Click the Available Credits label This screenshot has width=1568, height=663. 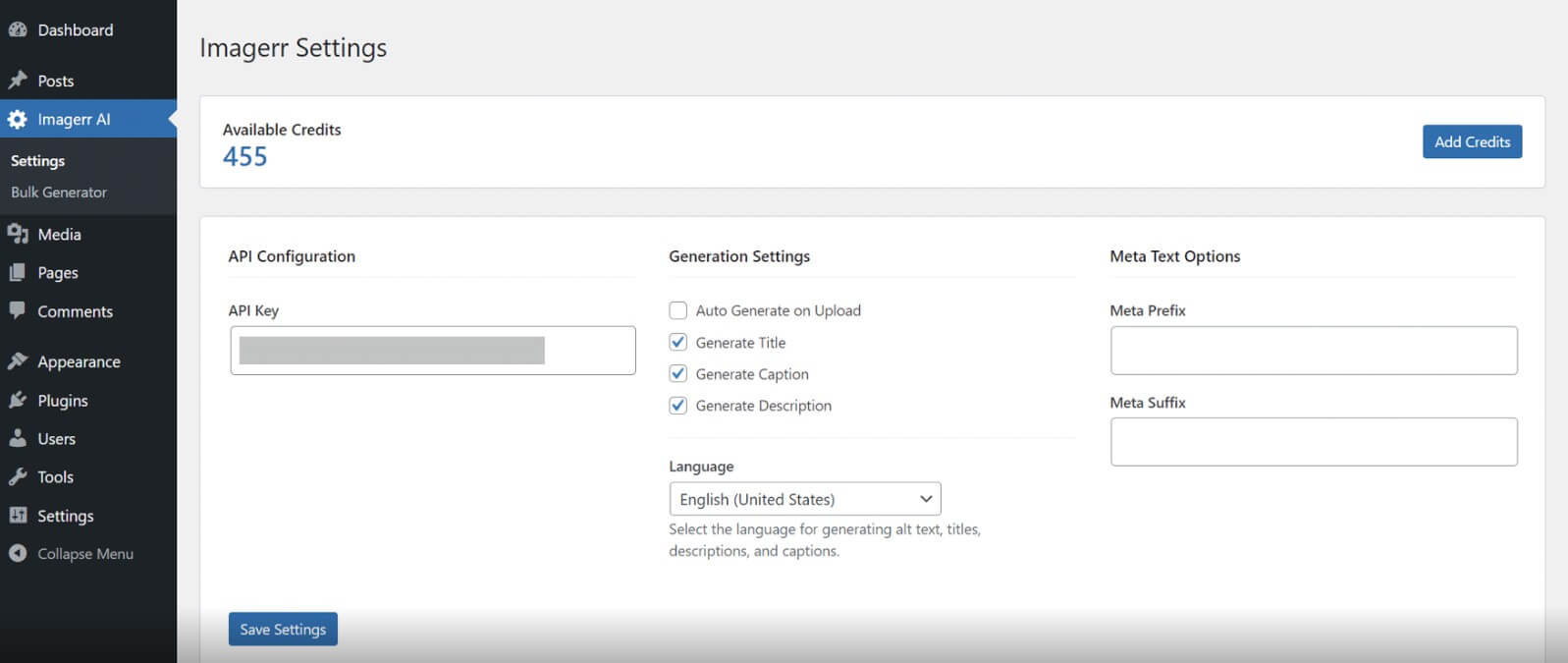click(x=282, y=130)
